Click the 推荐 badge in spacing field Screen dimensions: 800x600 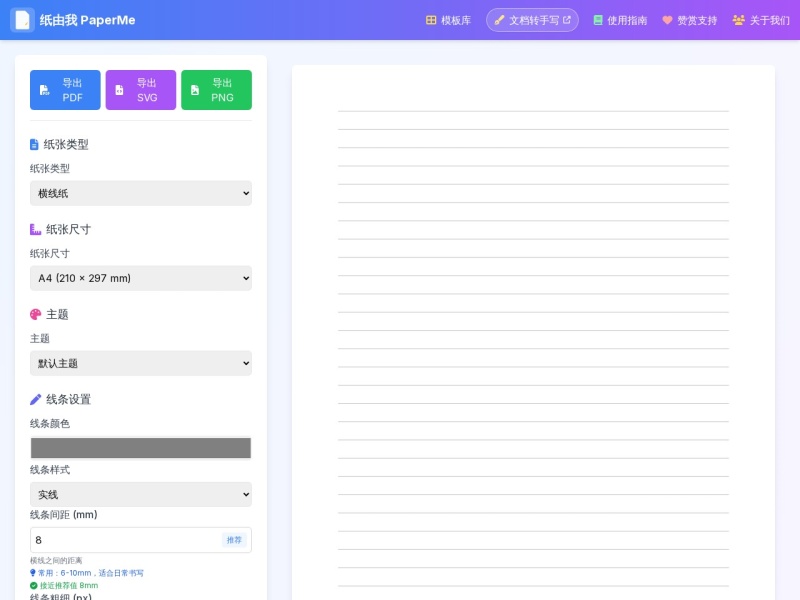coord(234,540)
